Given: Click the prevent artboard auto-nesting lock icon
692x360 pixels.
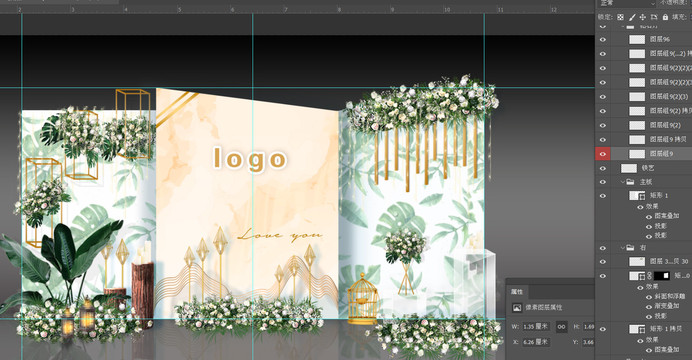Looking at the screenshot, I should click(654, 17).
